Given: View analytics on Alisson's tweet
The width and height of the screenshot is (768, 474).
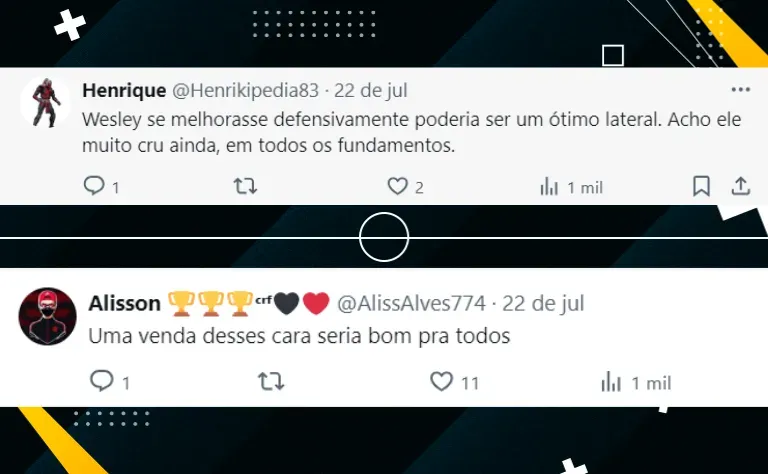Looking at the screenshot, I should pyautogui.click(x=611, y=381).
